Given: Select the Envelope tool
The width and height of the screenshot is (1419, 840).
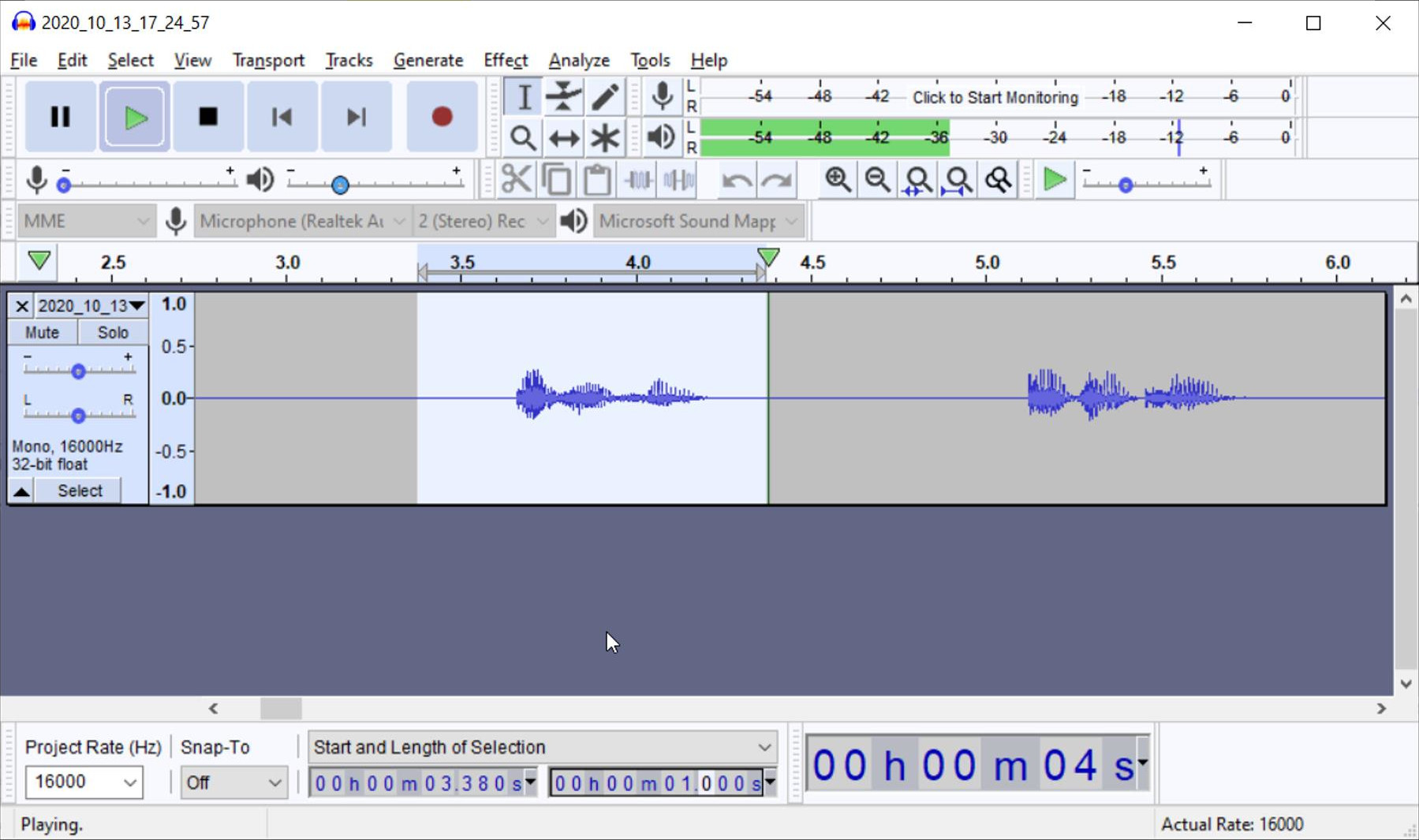Looking at the screenshot, I should [563, 95].
